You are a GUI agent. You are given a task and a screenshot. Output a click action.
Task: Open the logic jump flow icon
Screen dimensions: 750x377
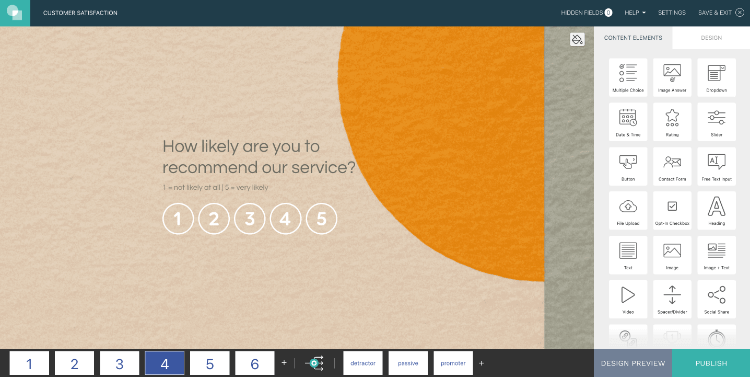click(x=314, y=363)
